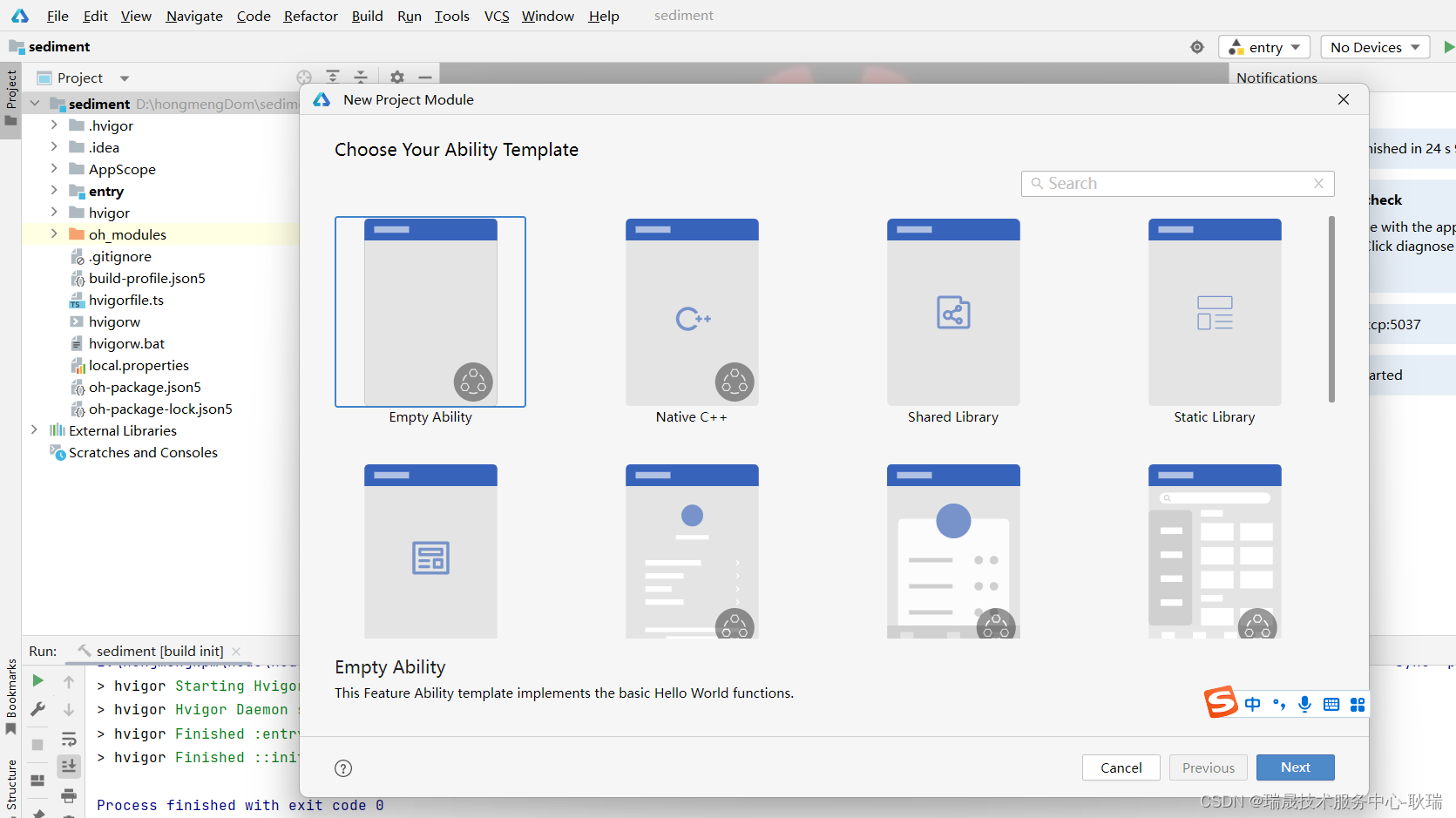1456x818 pixels.
Task: Open the File menu
Action: coord(58,16)
